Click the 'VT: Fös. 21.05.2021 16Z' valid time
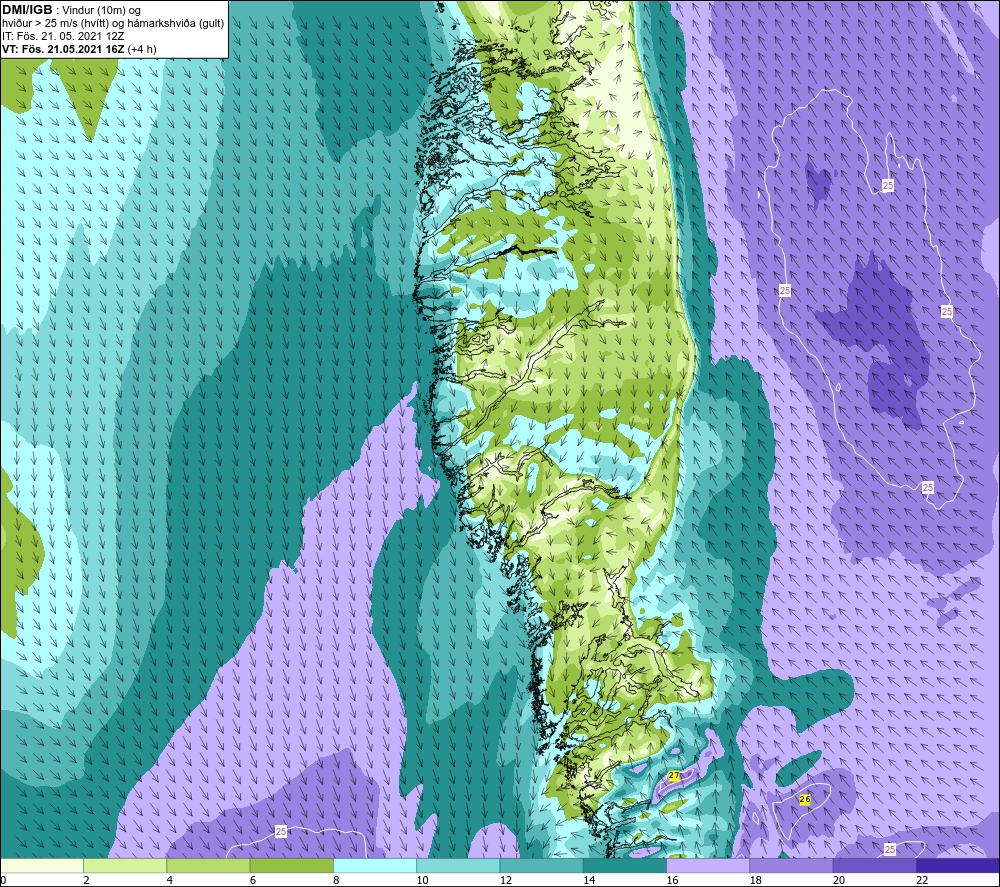1000x887 pixels. (x=63, y=49)
